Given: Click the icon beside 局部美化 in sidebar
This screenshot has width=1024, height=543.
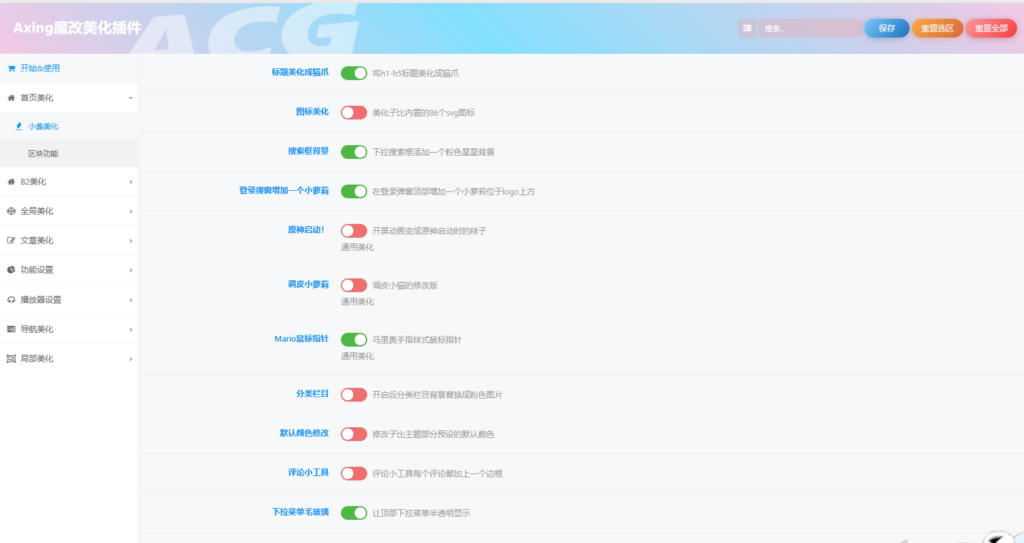Looking at the screenshot, I should click(x=11, y=358).
